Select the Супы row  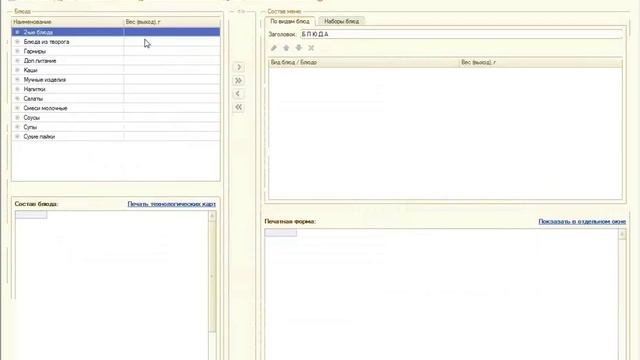116,127
